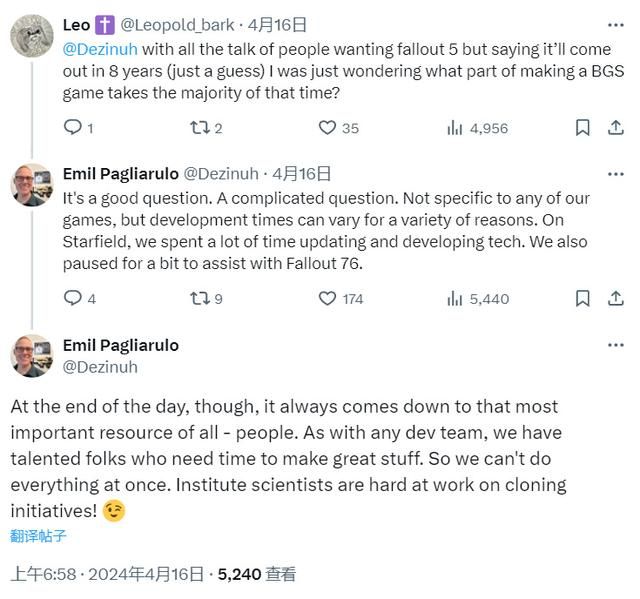Like Leo's tweet with 35 likes

click(327, 128)
